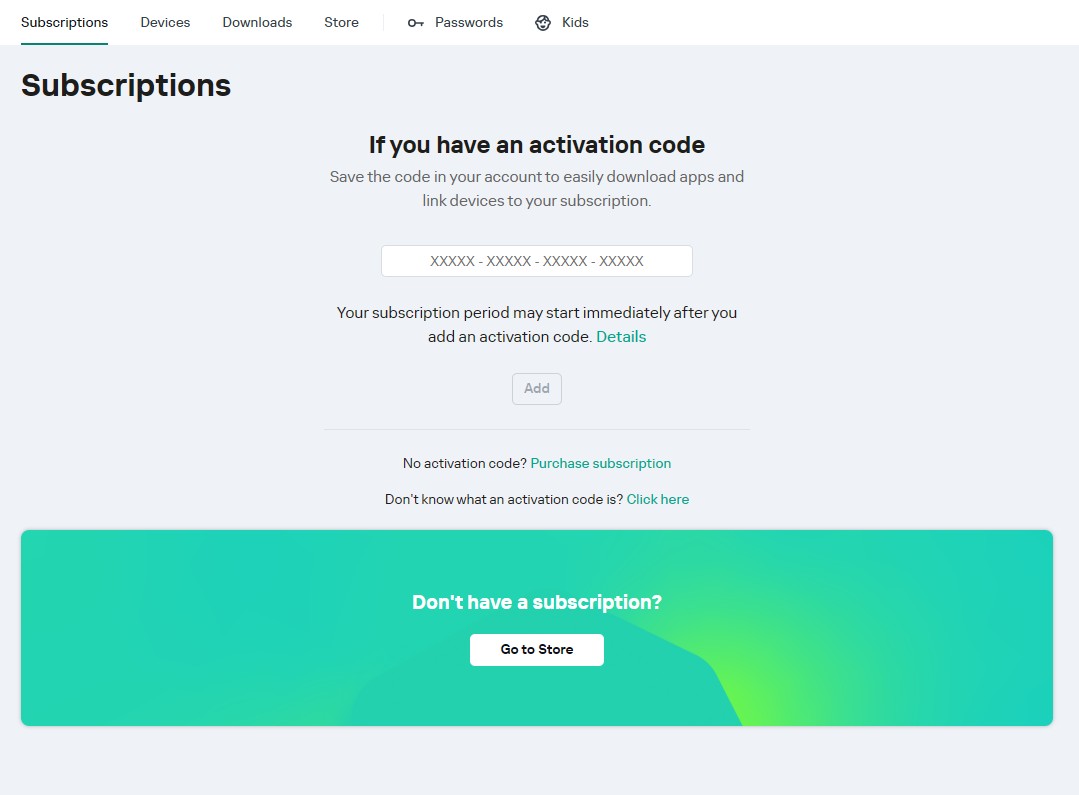The height and width of the screenshot is (795, 1079).
Task: Click the key icon beside Passwords
Action: pyautogui.click(x=416, y=23)
